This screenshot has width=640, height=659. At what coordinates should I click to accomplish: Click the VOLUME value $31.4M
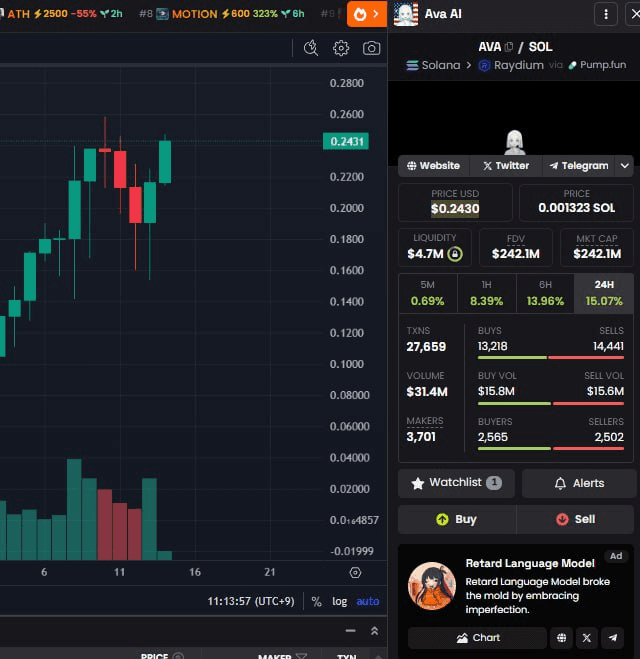coord(427,392)
